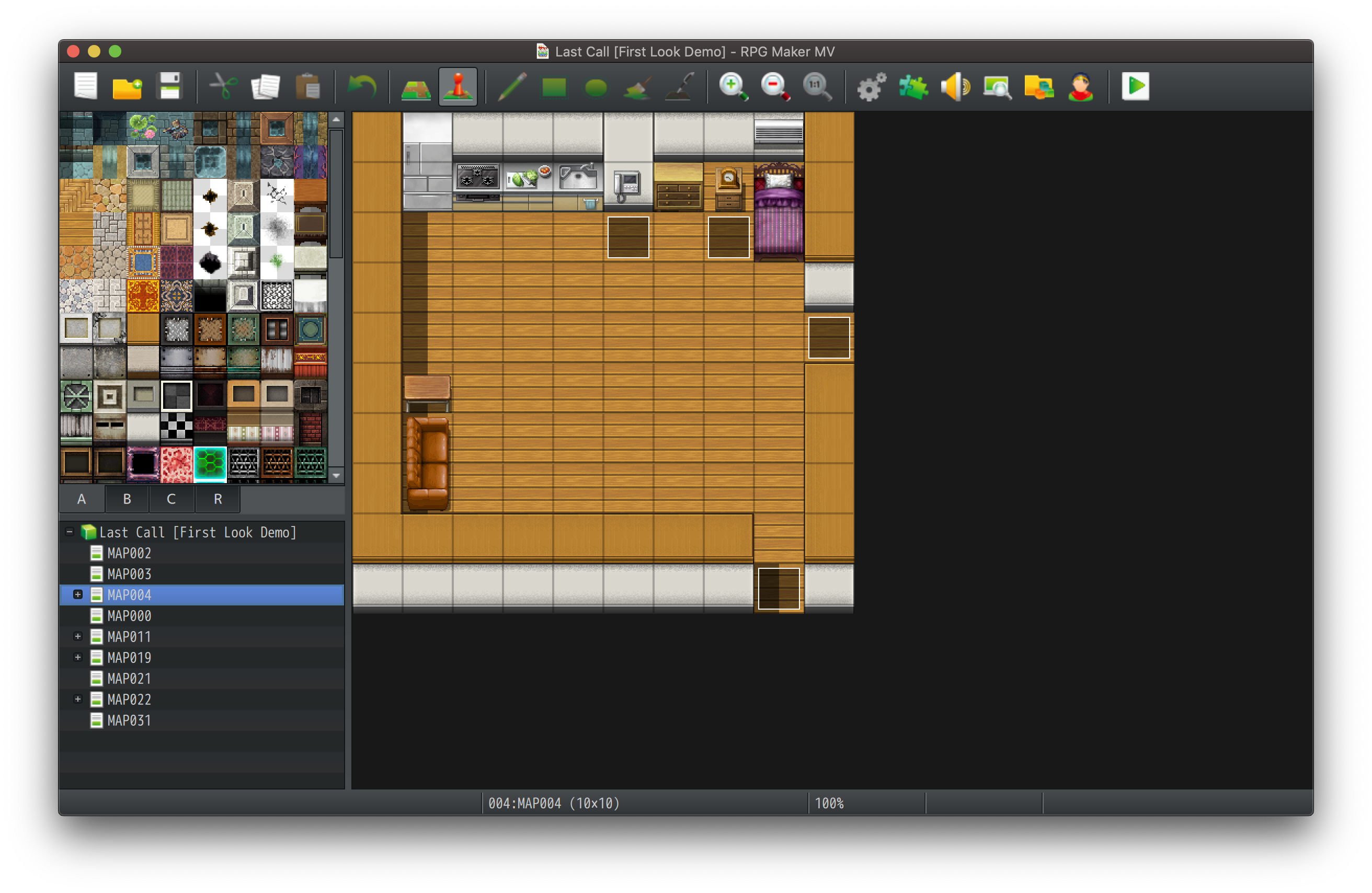Click the 100% zoom status field
Screen dimensions: 1372x893
(x=866, y=804)
